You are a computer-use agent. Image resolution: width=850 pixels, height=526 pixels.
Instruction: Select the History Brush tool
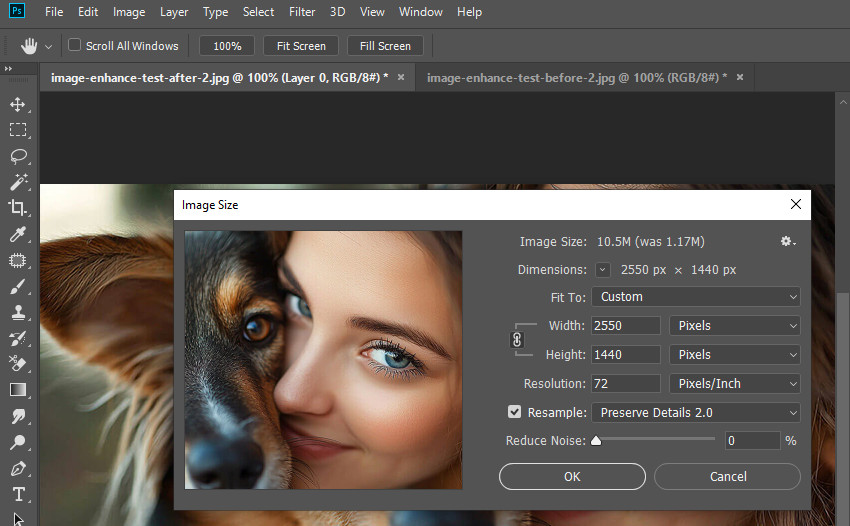(18, 338)
